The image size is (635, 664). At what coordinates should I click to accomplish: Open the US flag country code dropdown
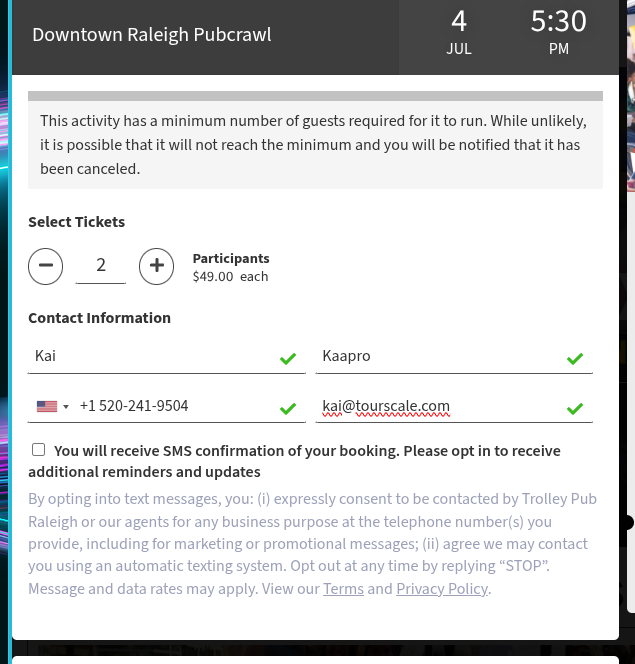coord(52,407)
